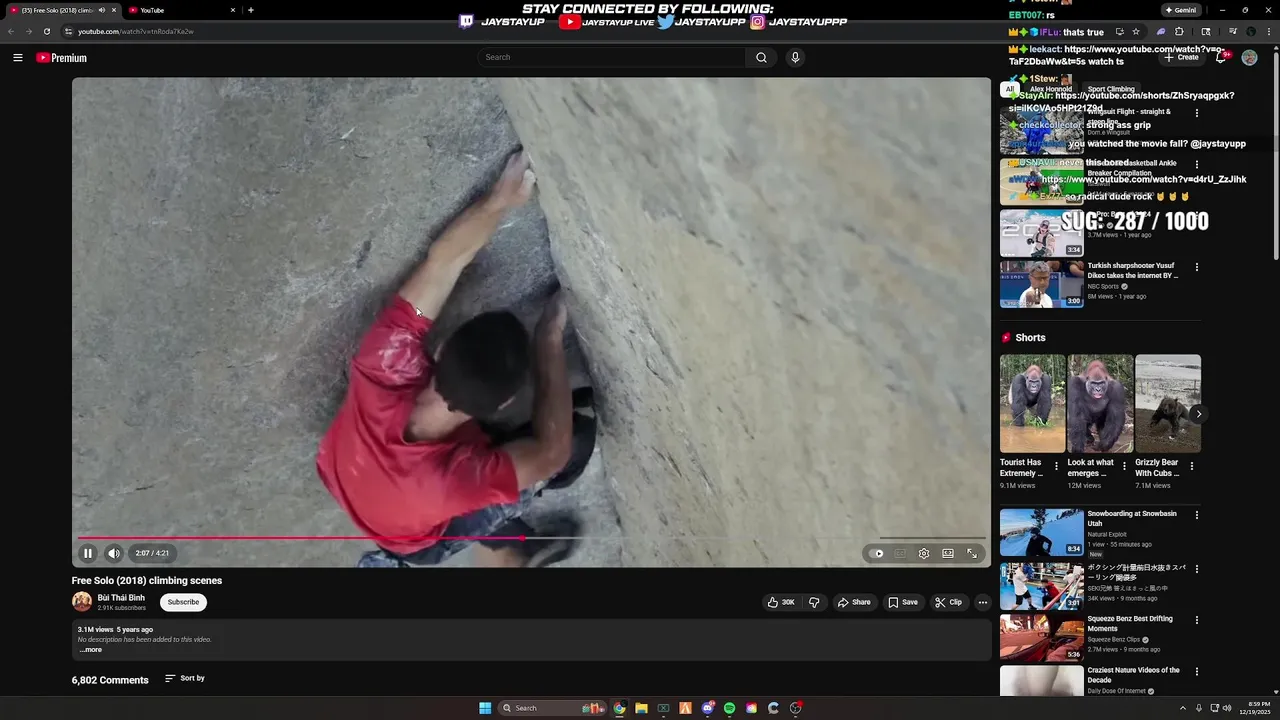
Task: Select the Sport Climbing filter chip
Action: point(1111,89)
